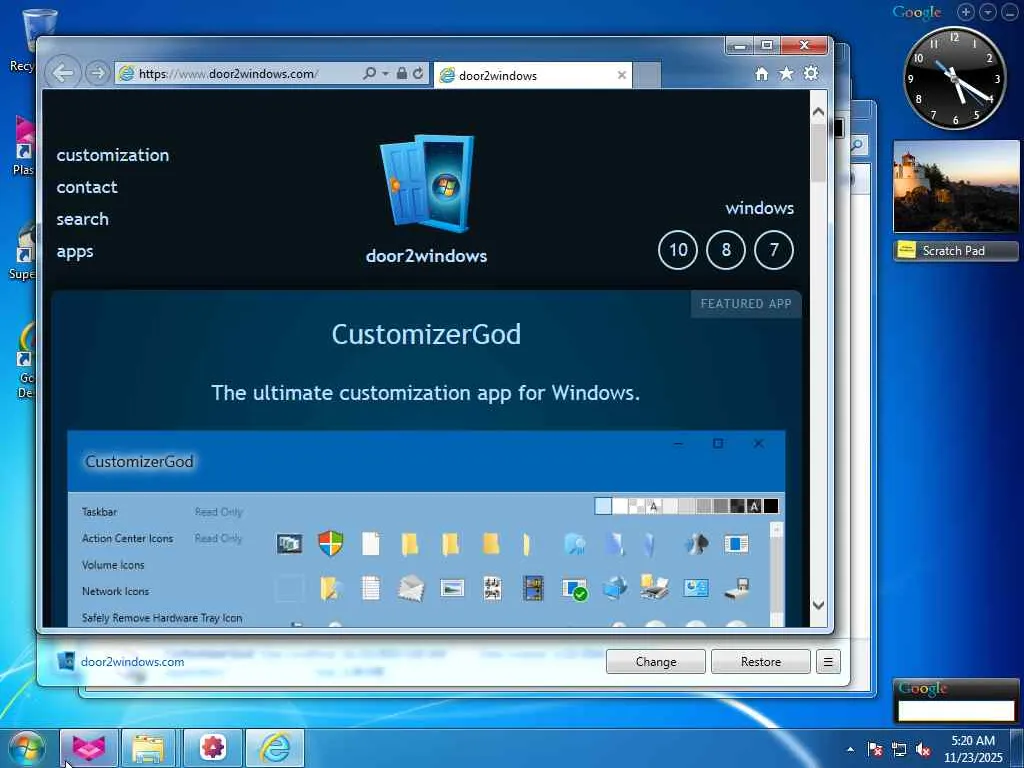Click Restore button in the CustomizerGod window behind

pyautogui.click(x=761, y=662)
